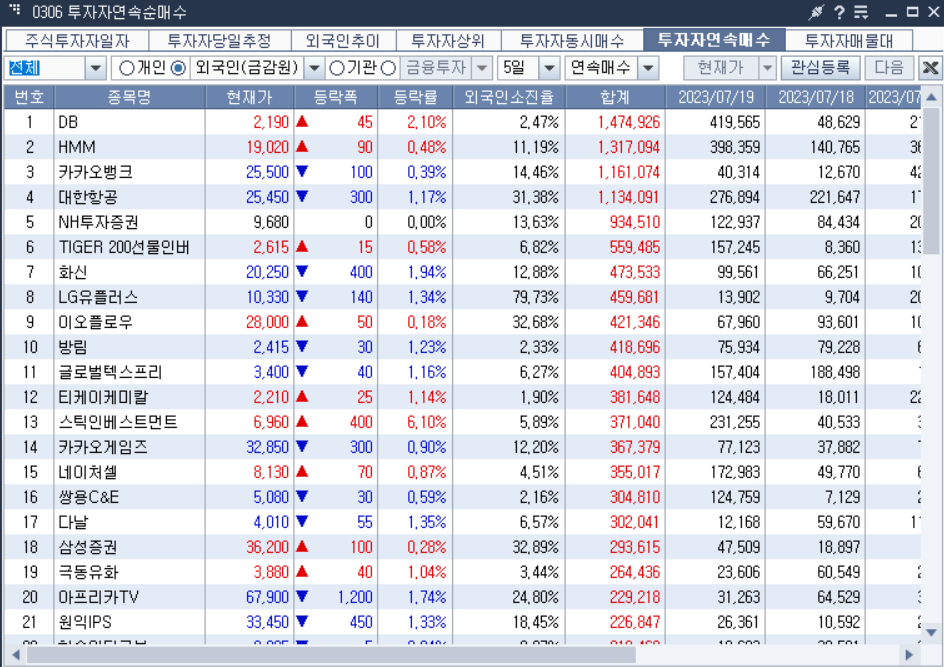The width and height of the screenshot is (944, 667).
Task: Click the horizontal scrollbar thumb
Action: pos(331,654)
